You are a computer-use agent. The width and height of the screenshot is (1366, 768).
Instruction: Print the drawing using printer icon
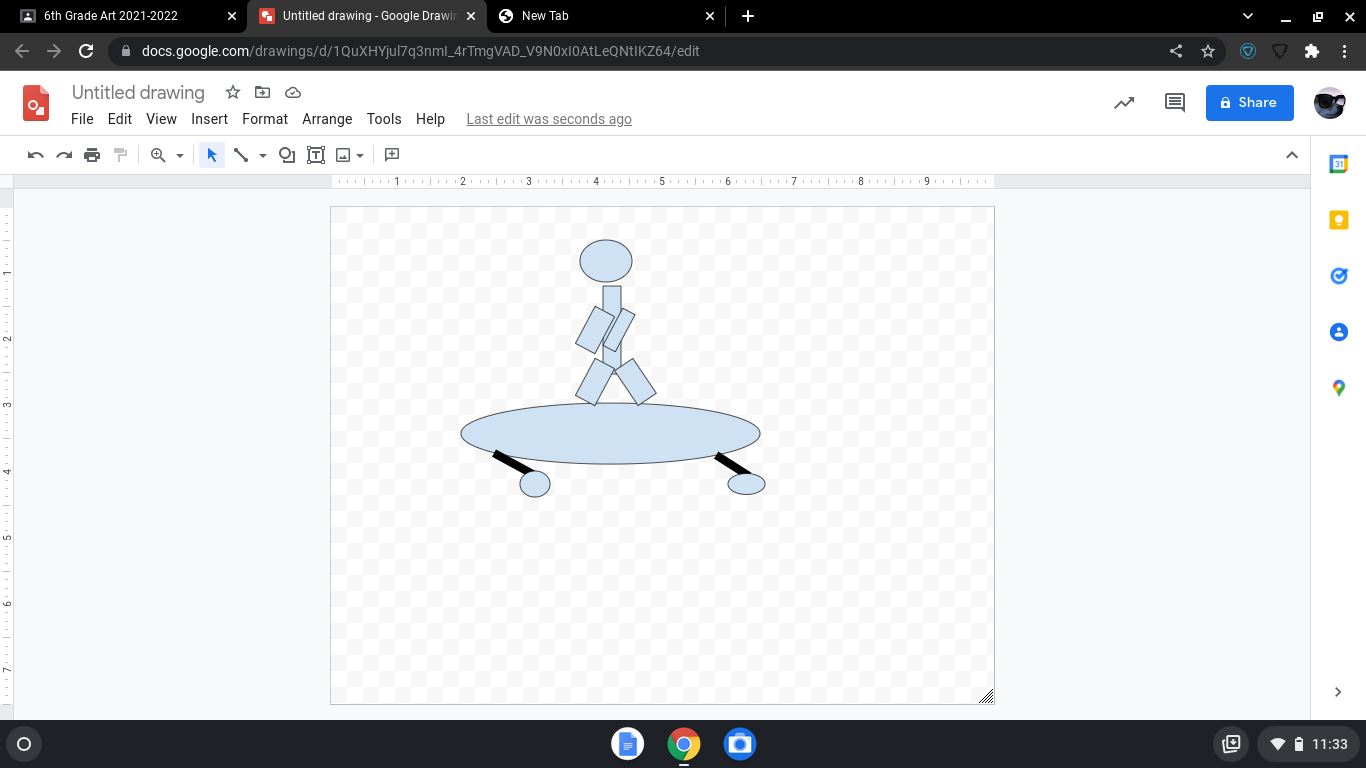(92, 155)
